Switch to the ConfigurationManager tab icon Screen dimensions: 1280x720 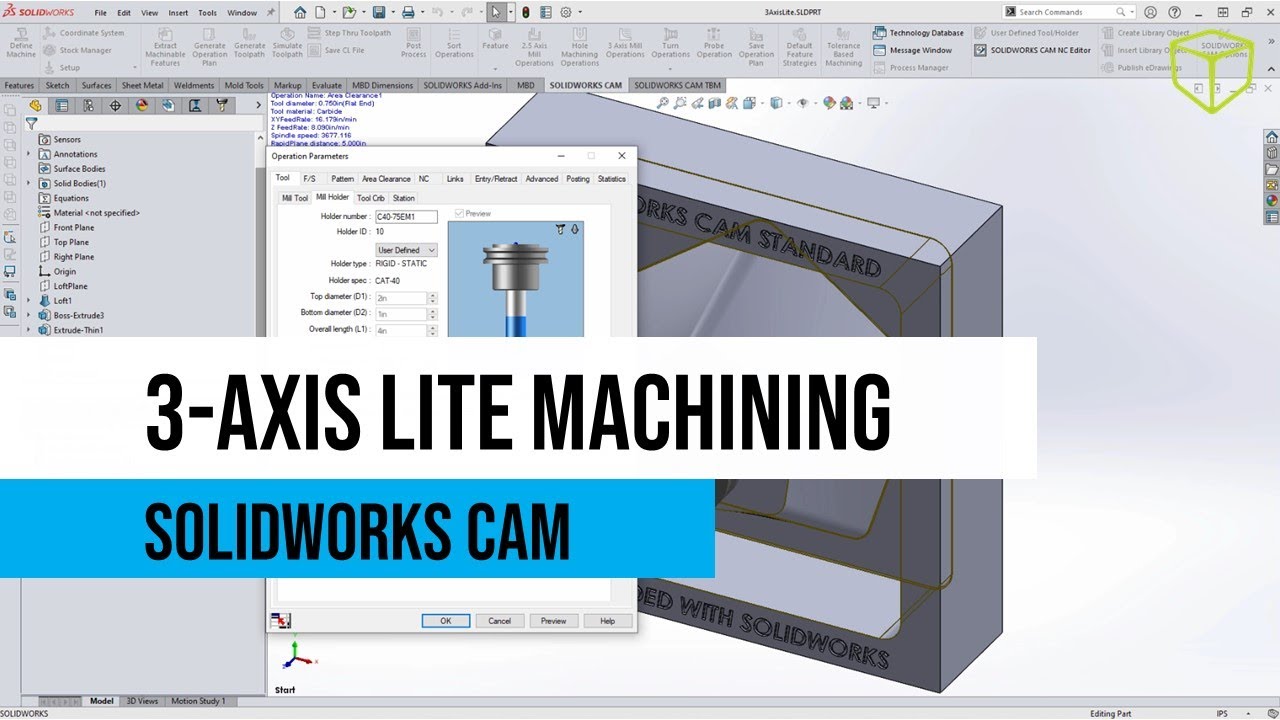click(x=88, y=105)
